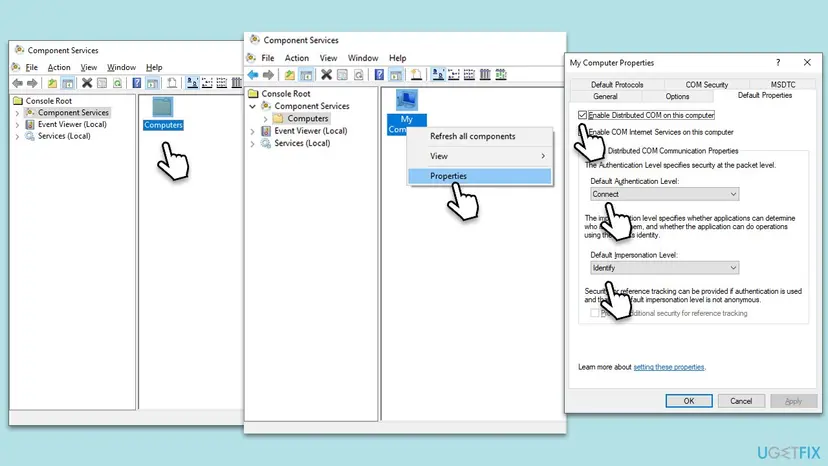Click blue Help icon in window showing Computers folder
The image size is (828, 466).
coord(137,83)
